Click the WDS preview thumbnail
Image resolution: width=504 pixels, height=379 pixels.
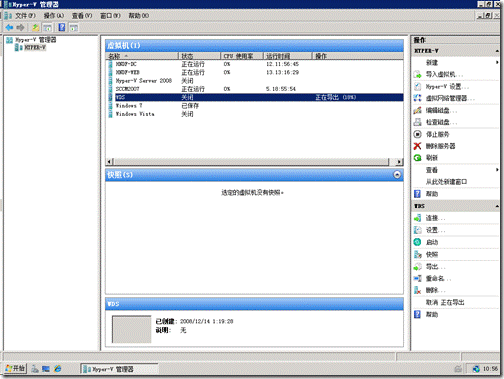pos(131,329)
